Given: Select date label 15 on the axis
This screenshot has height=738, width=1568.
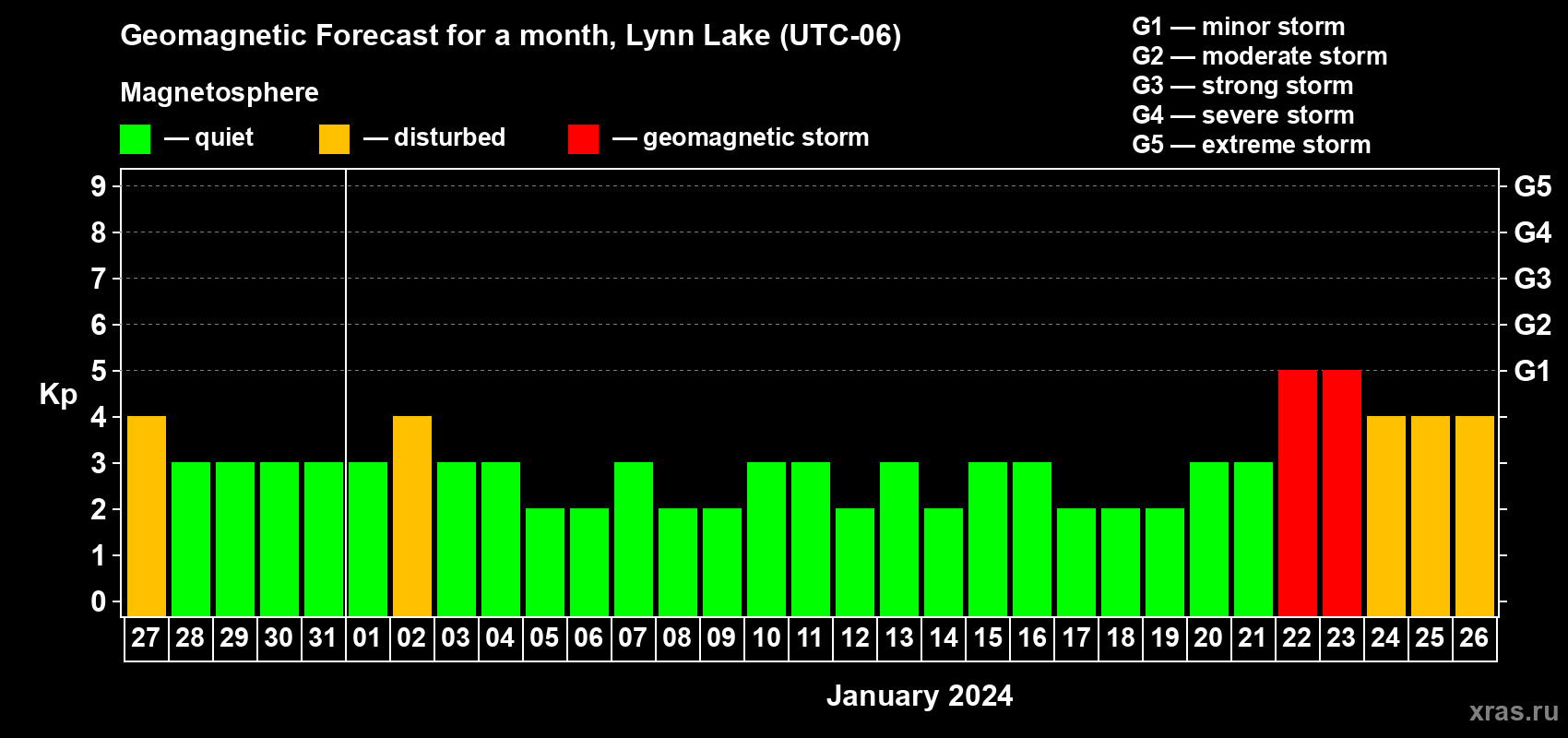Looking at the screenshot, I should coord(987,637).
